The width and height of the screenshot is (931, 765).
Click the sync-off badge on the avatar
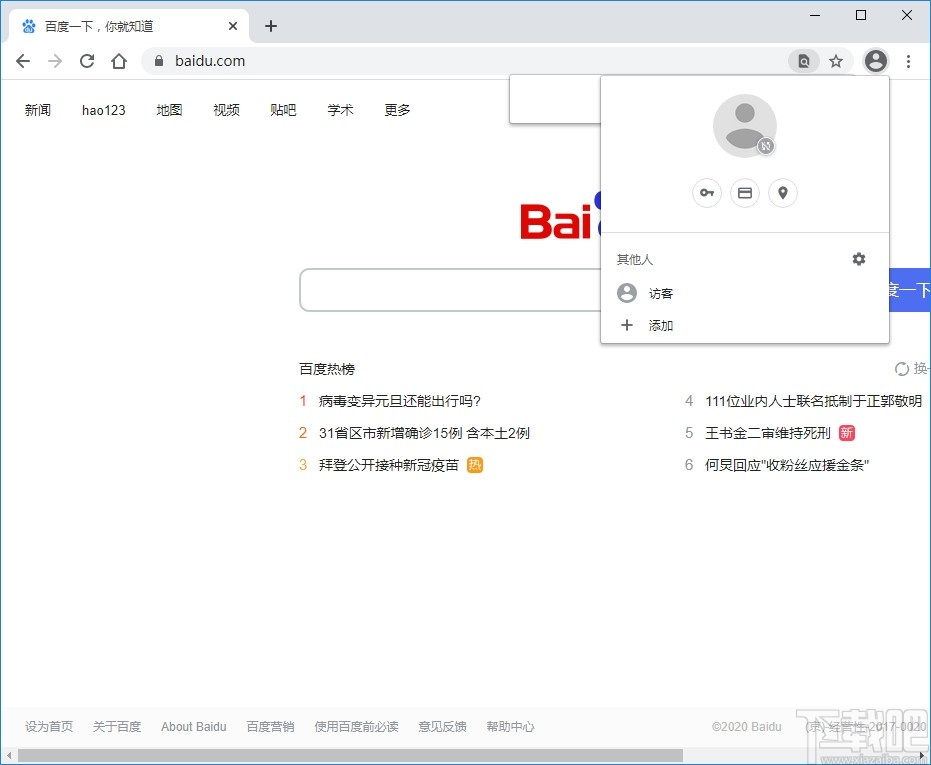point(766,146)
